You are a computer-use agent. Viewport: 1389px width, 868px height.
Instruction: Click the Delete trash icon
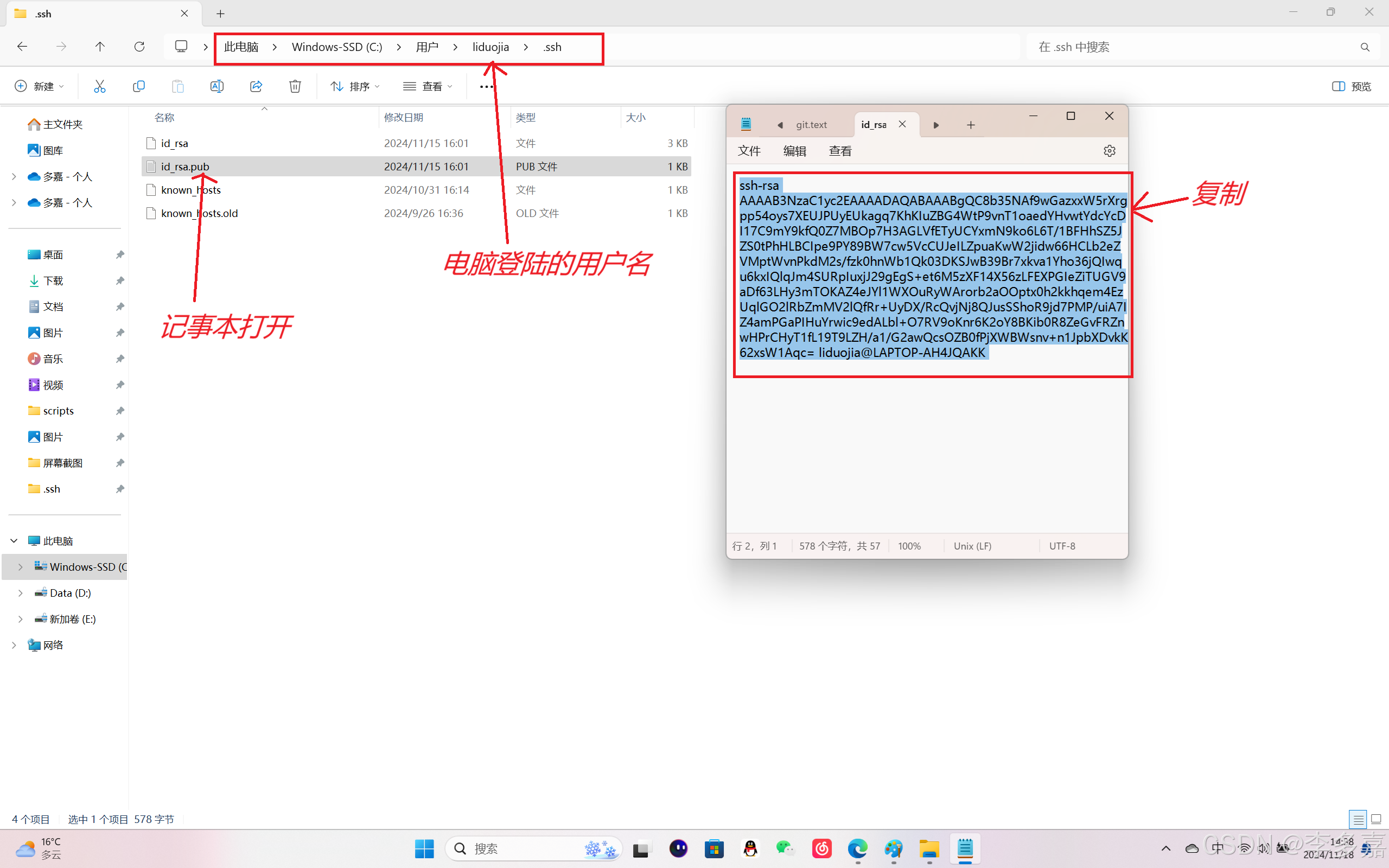click(x=295, y=86)
